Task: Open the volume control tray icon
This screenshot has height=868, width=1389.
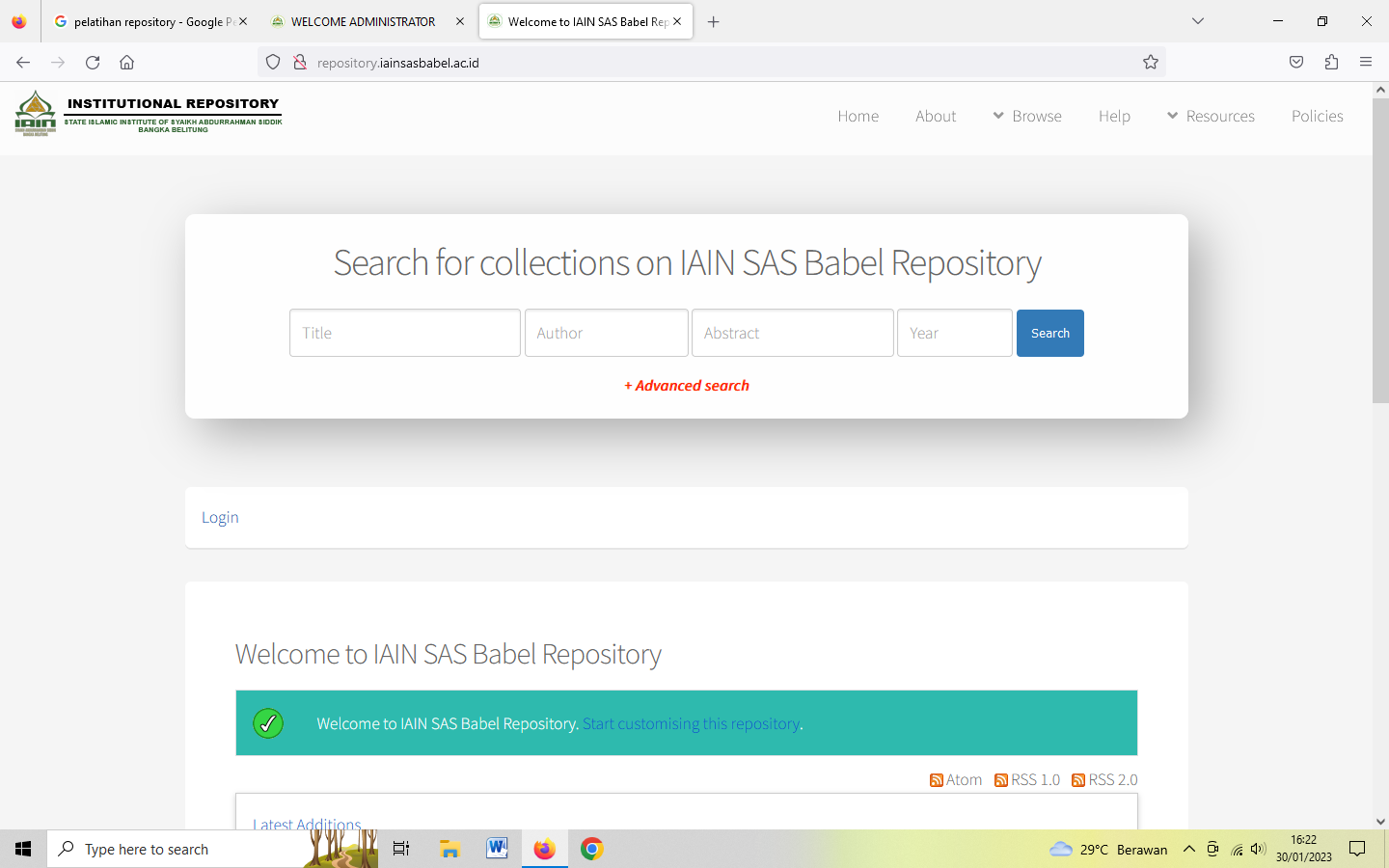Action: pyautogui.click(x=1258, y=849)
